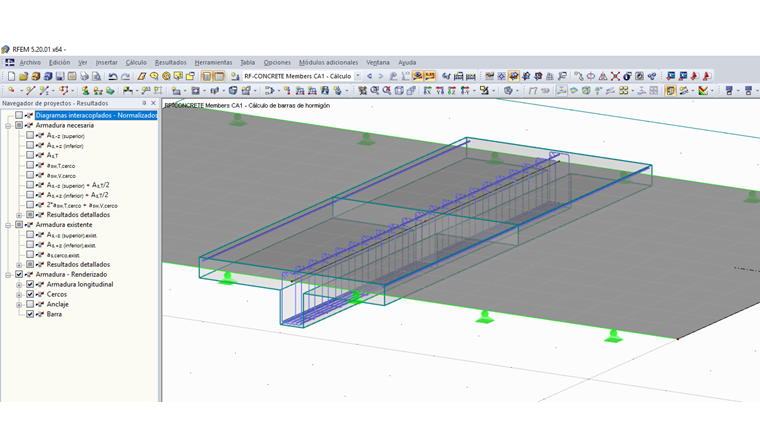Click the orange-highlighted Show Results icon
This screenshot has width=760, height=446.
click(417, 76)
